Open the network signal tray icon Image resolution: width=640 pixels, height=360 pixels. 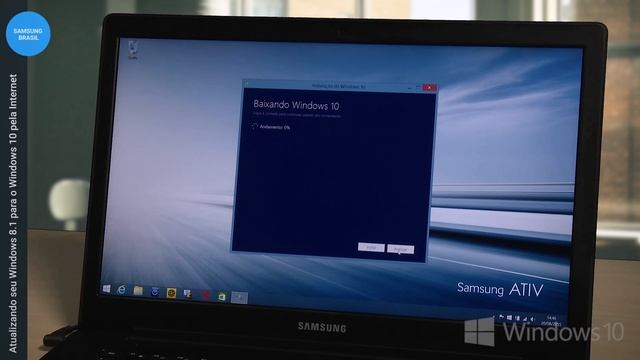pos(525,319)
